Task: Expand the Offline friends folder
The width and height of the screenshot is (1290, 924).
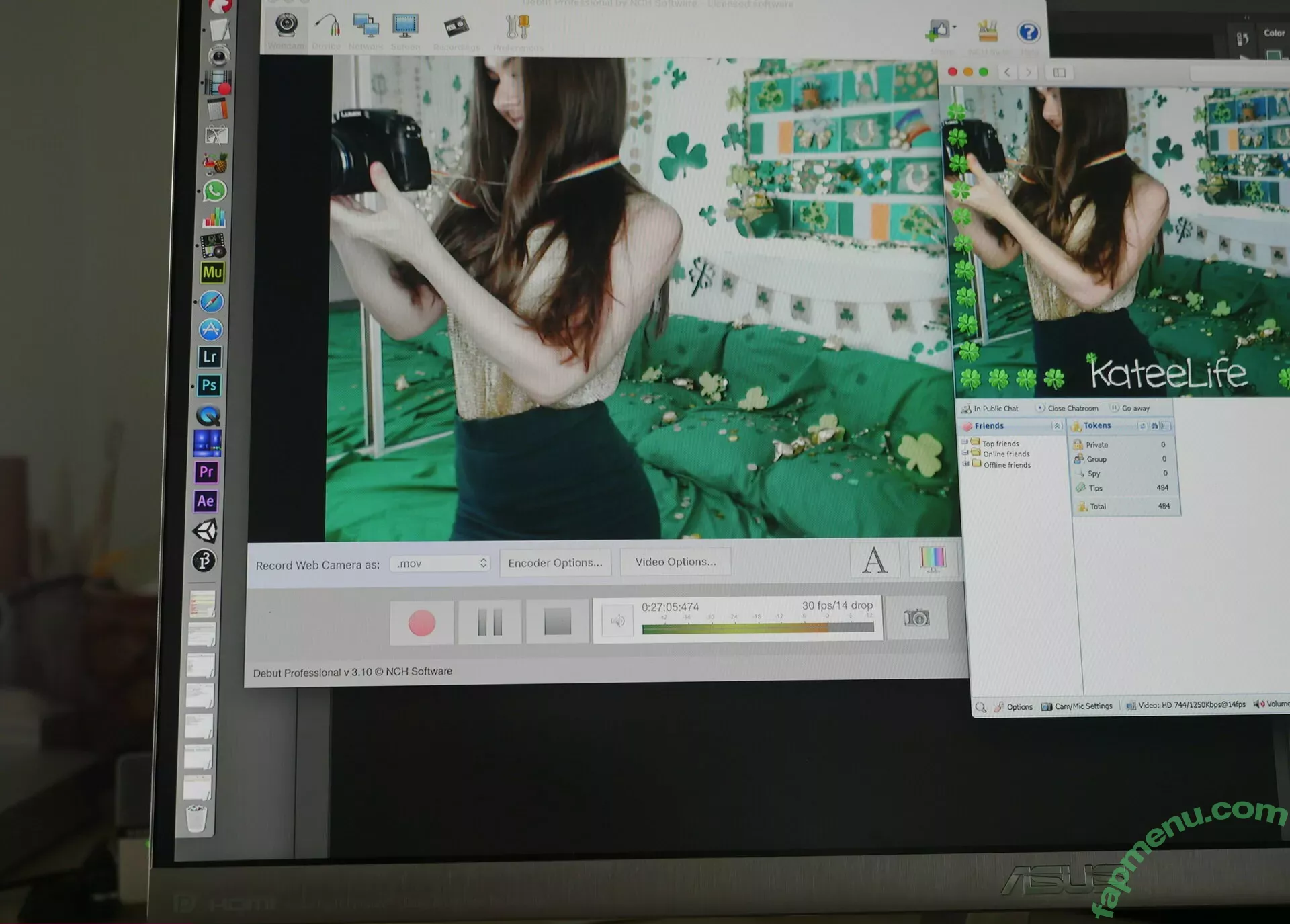Action: [966, 464]
